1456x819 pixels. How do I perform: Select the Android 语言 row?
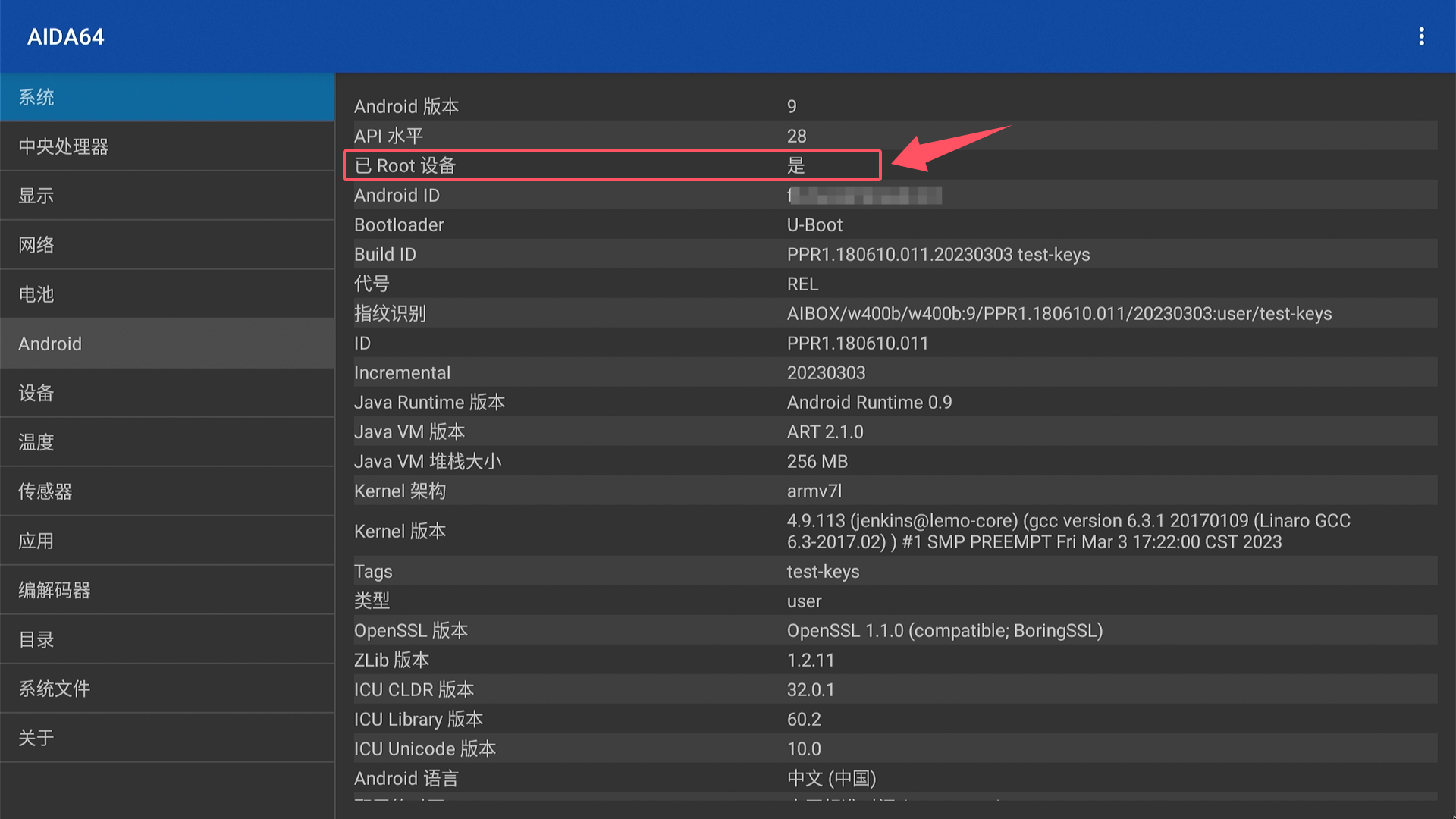pyautogui.click(x=895, y=778)
